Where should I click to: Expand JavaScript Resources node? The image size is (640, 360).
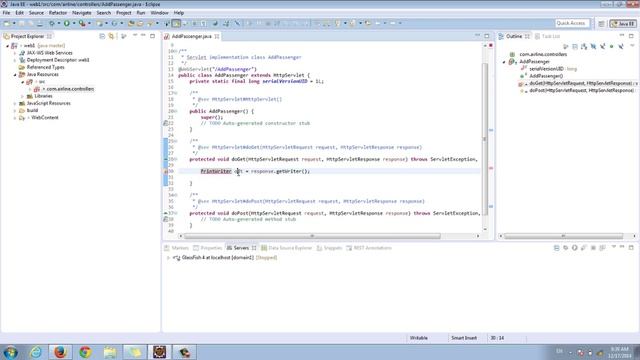[15, 103]
